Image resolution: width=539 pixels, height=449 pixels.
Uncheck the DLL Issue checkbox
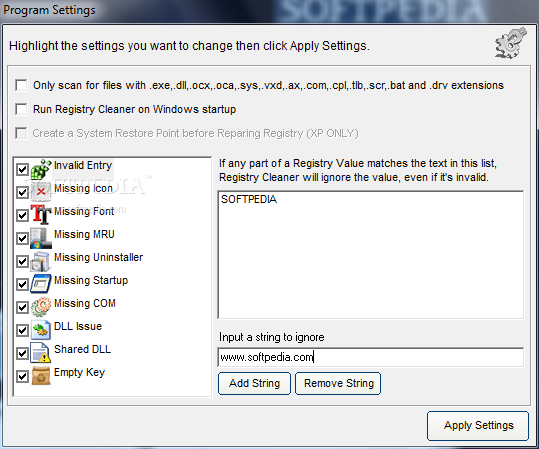coord(22,330)
